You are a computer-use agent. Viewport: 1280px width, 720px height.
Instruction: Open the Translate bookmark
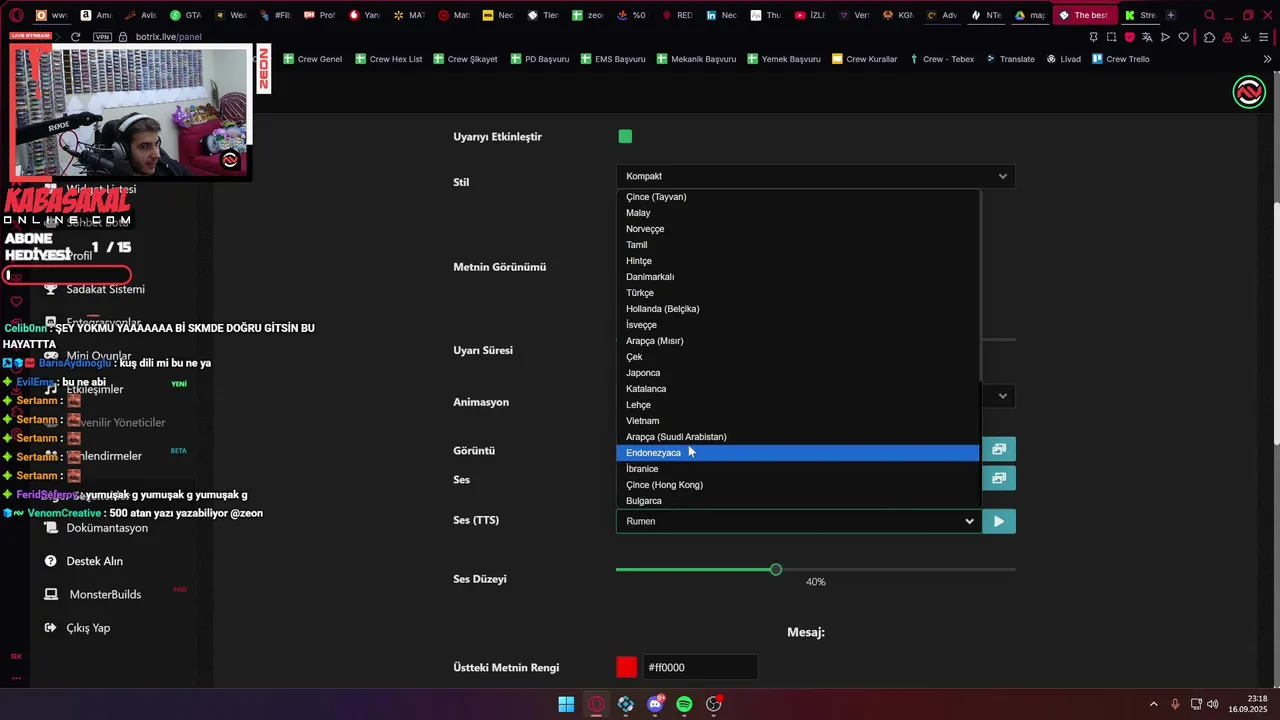[x=1010, y=59]
